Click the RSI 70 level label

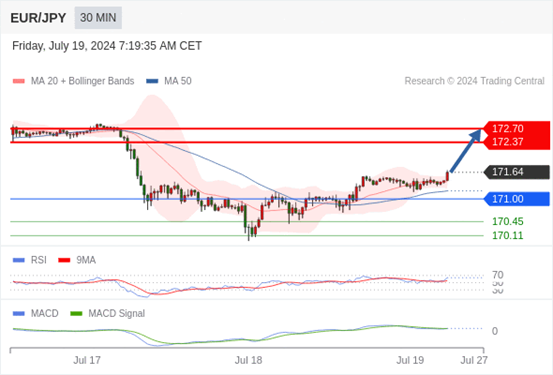(498, 275)
